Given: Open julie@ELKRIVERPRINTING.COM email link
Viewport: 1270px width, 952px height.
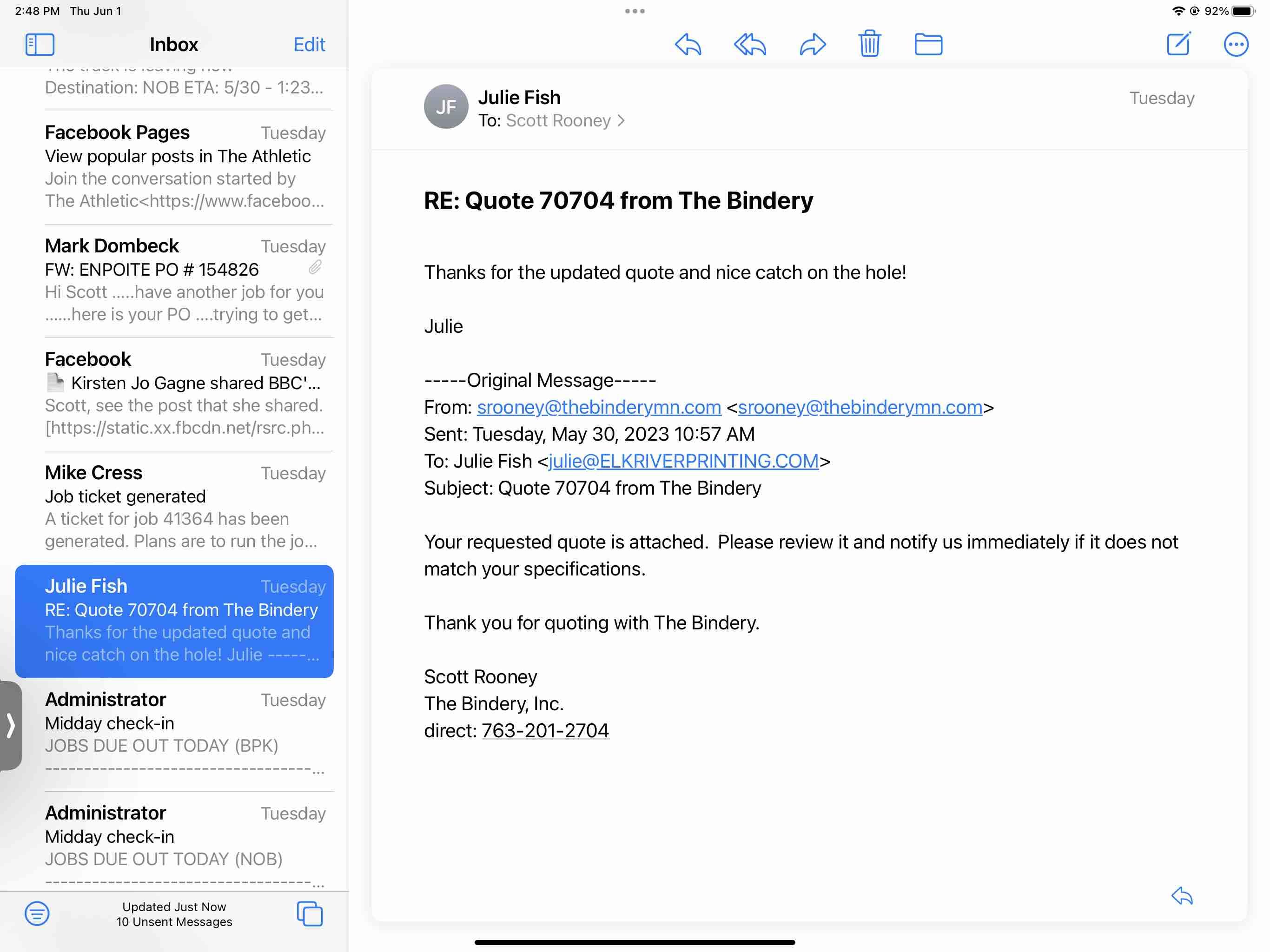Looking at the screenshot, I should [683, 461].
